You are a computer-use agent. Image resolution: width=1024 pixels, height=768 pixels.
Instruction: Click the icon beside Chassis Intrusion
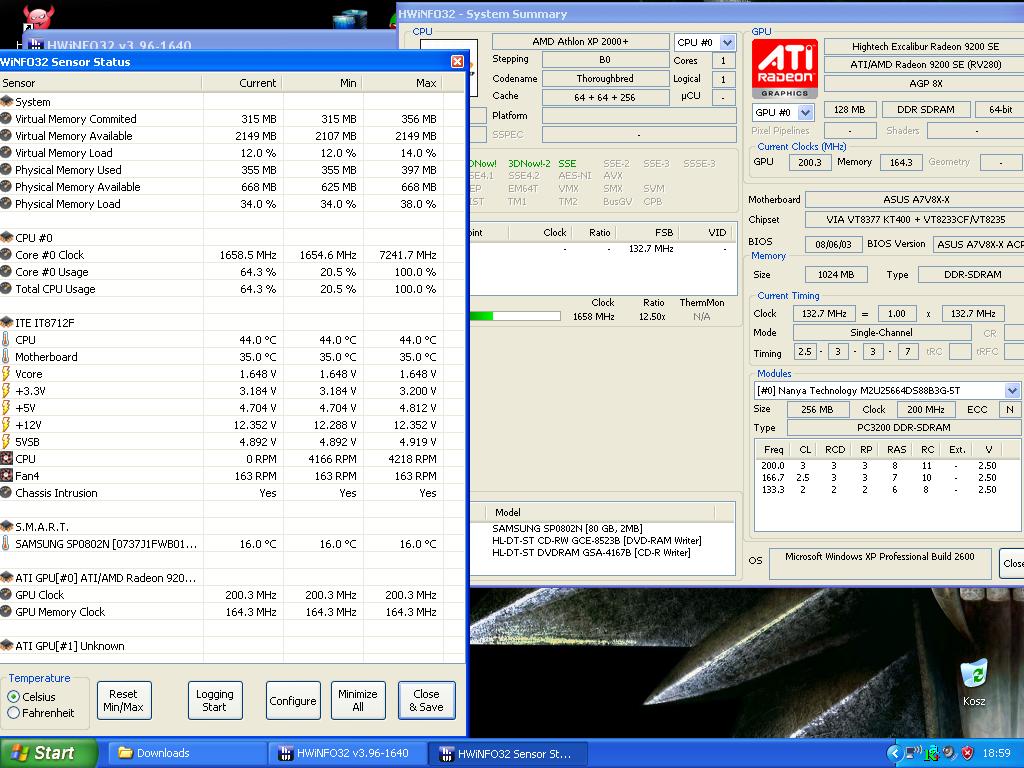pyautogui.click(x=6, y=492)
